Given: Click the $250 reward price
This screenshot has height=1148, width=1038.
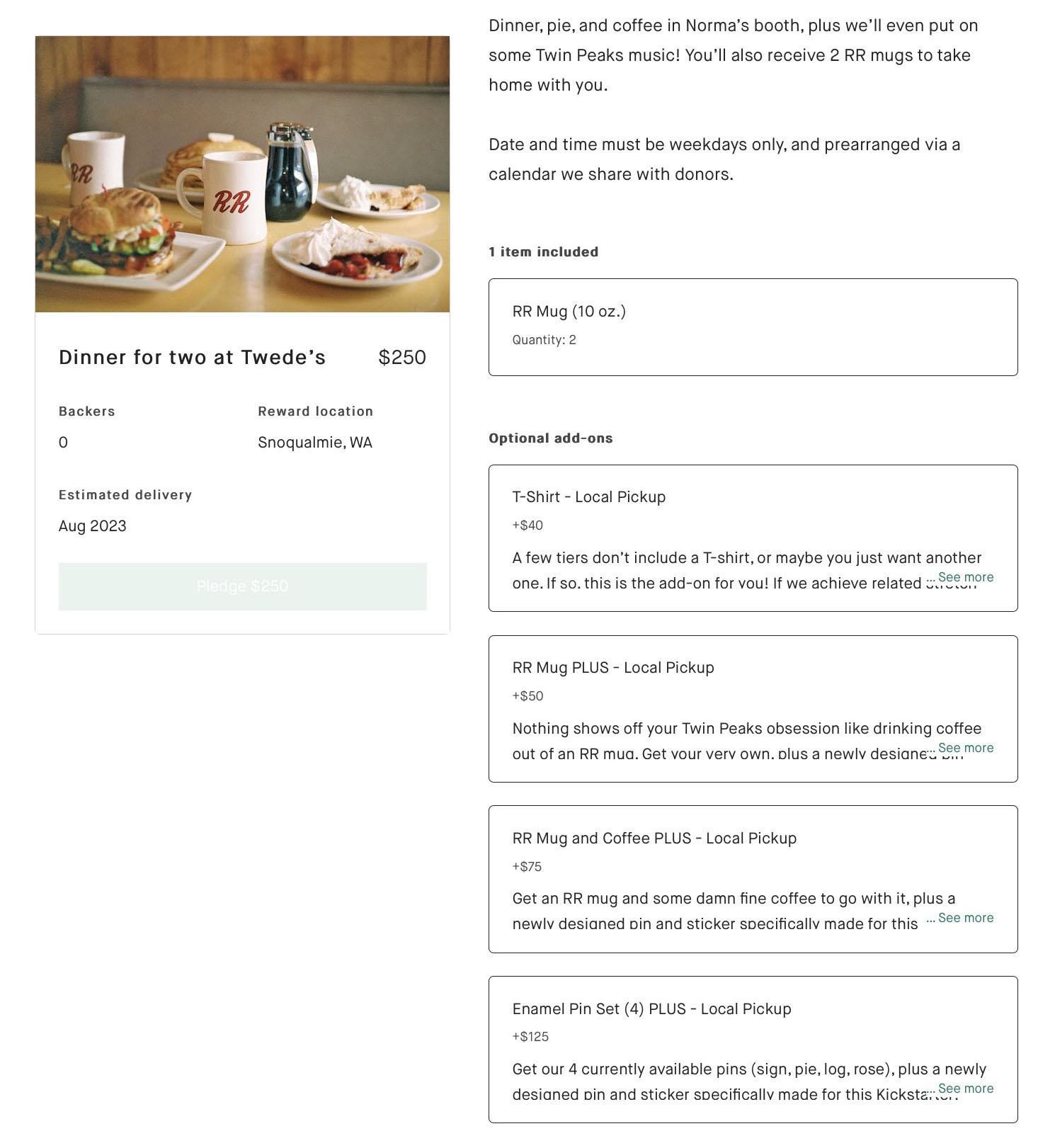Looking at the screenshot, I should coord(401,358).
